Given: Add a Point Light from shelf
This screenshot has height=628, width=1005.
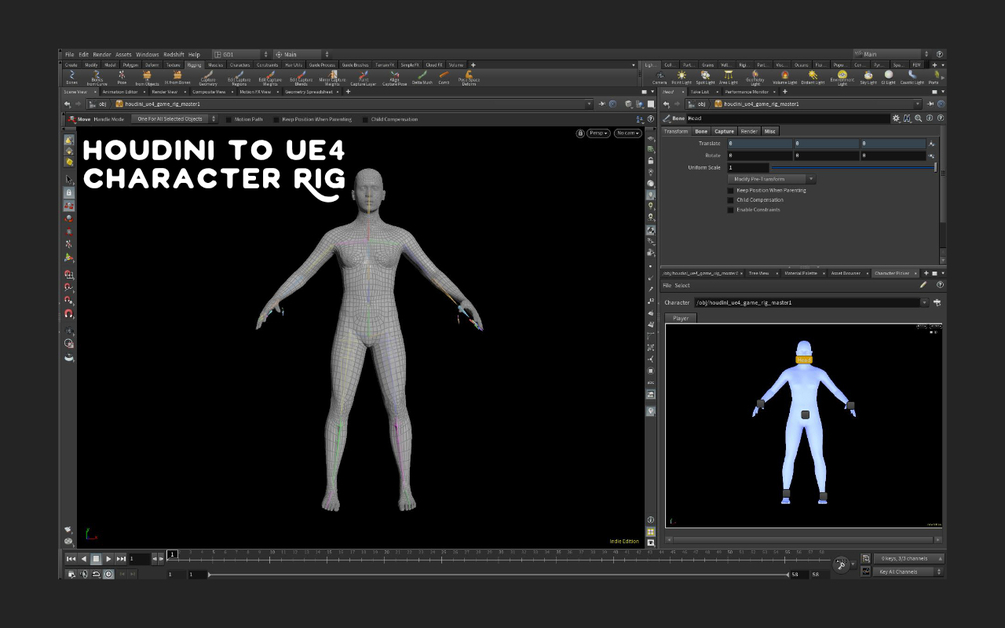Looking at the screenshot, I should pos(681,78).
